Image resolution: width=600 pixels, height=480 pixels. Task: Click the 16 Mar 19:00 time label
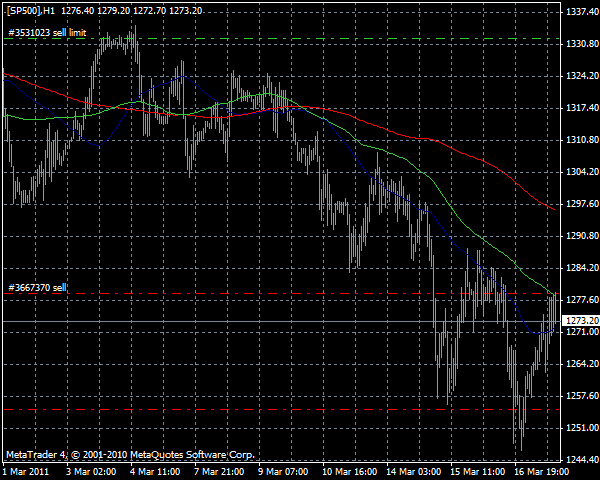pyautogui.click(x=541, y=472)
